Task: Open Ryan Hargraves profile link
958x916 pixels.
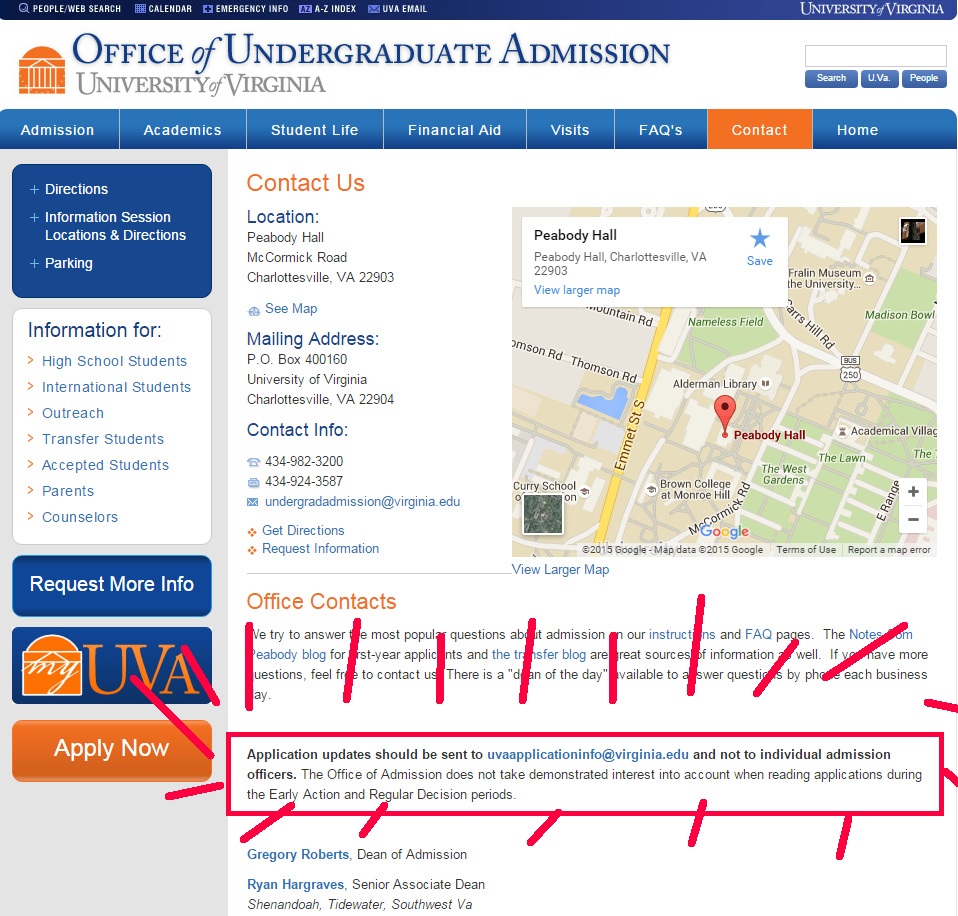Action: pyautogui.click(x=296, y=885)
